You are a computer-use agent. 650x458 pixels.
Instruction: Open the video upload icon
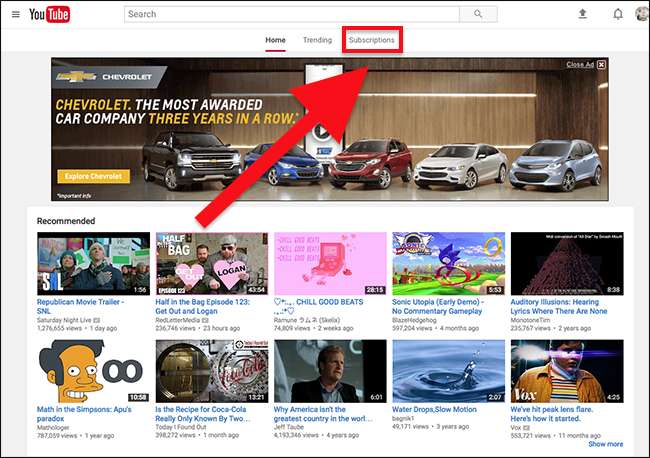coord(583,14)
